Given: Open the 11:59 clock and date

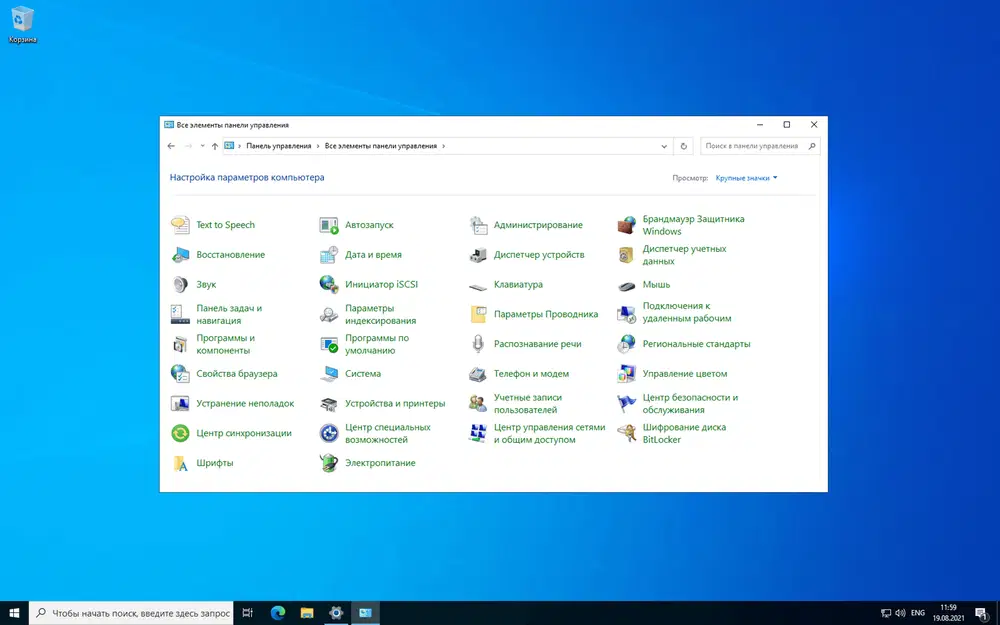Looking at the screenshot, I should [x=948, y=613].
